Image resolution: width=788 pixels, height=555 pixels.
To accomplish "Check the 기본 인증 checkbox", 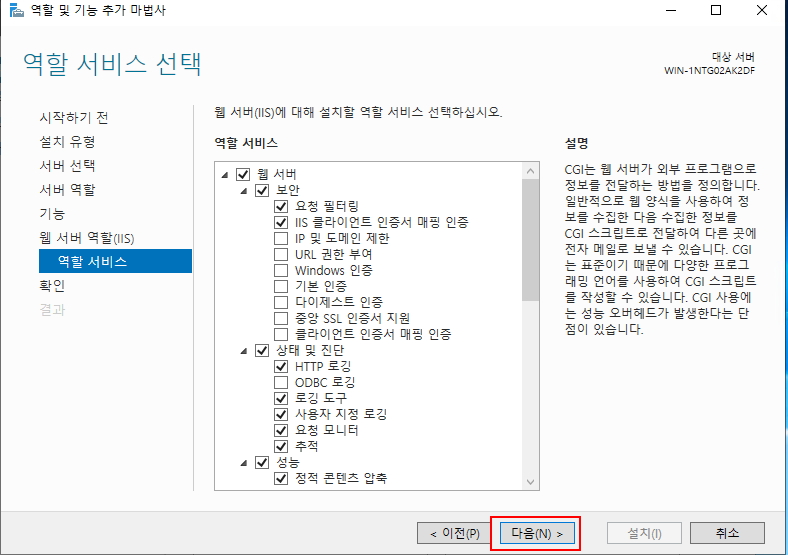I will (281, 286).
